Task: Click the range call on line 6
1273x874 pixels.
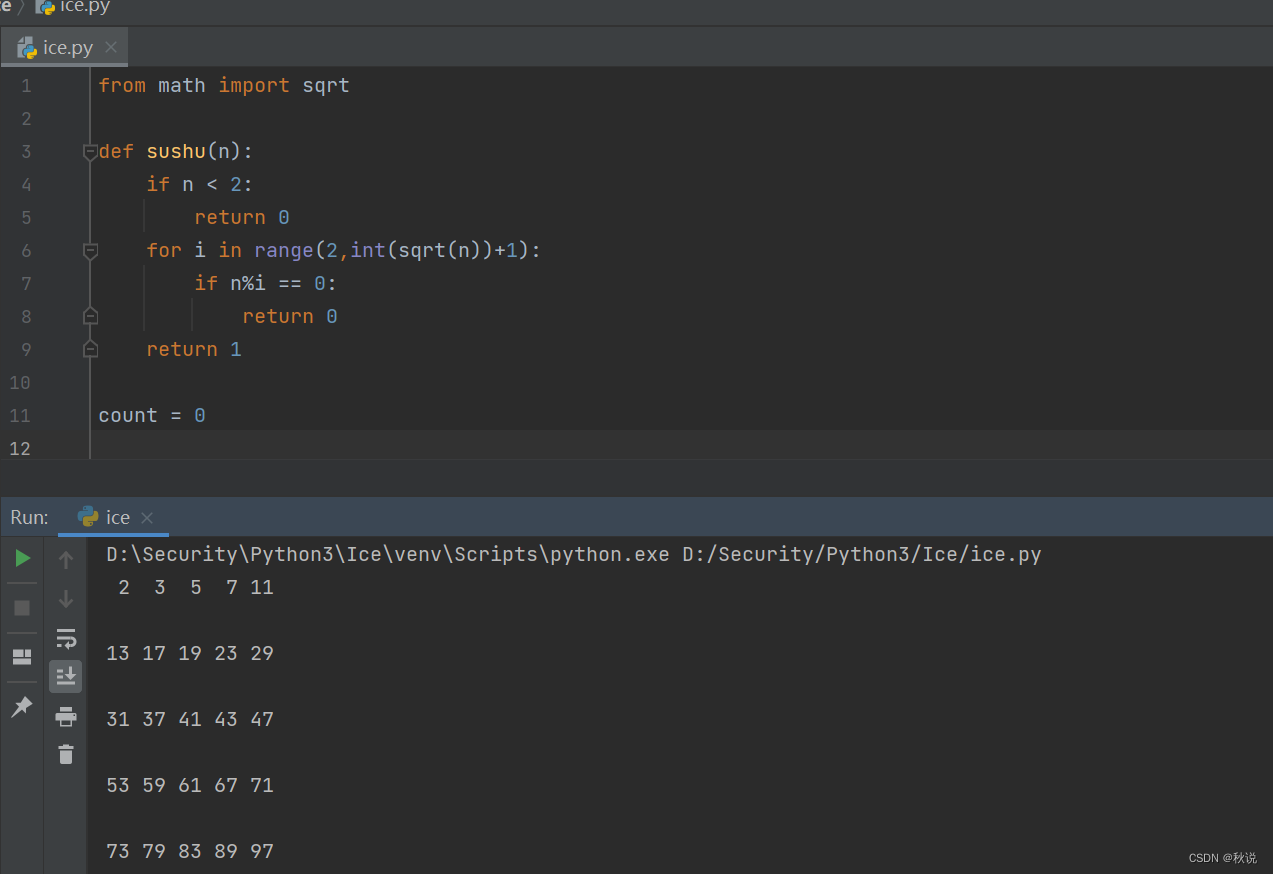Action: (x=398, y=251)
